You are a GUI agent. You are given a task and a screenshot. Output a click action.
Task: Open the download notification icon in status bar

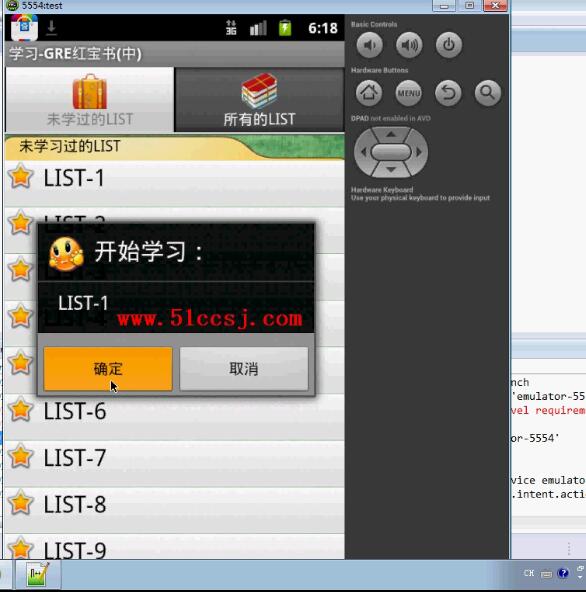pyautogui.click(x=52, y=28)
